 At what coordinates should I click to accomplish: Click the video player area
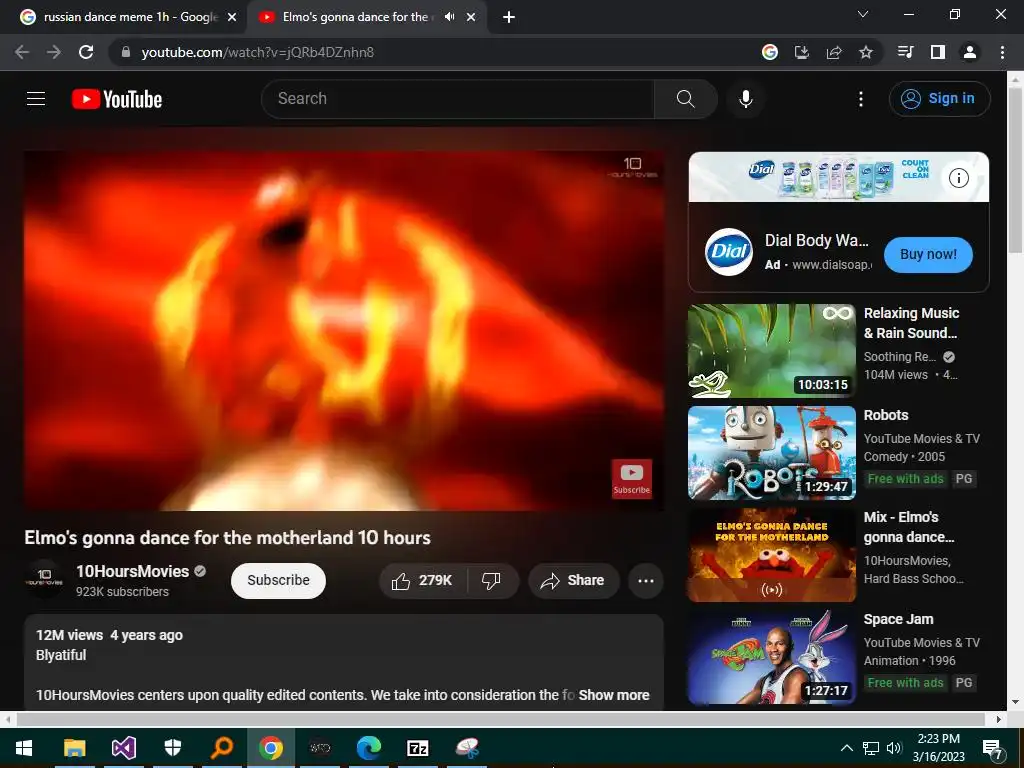pos(344,331)
